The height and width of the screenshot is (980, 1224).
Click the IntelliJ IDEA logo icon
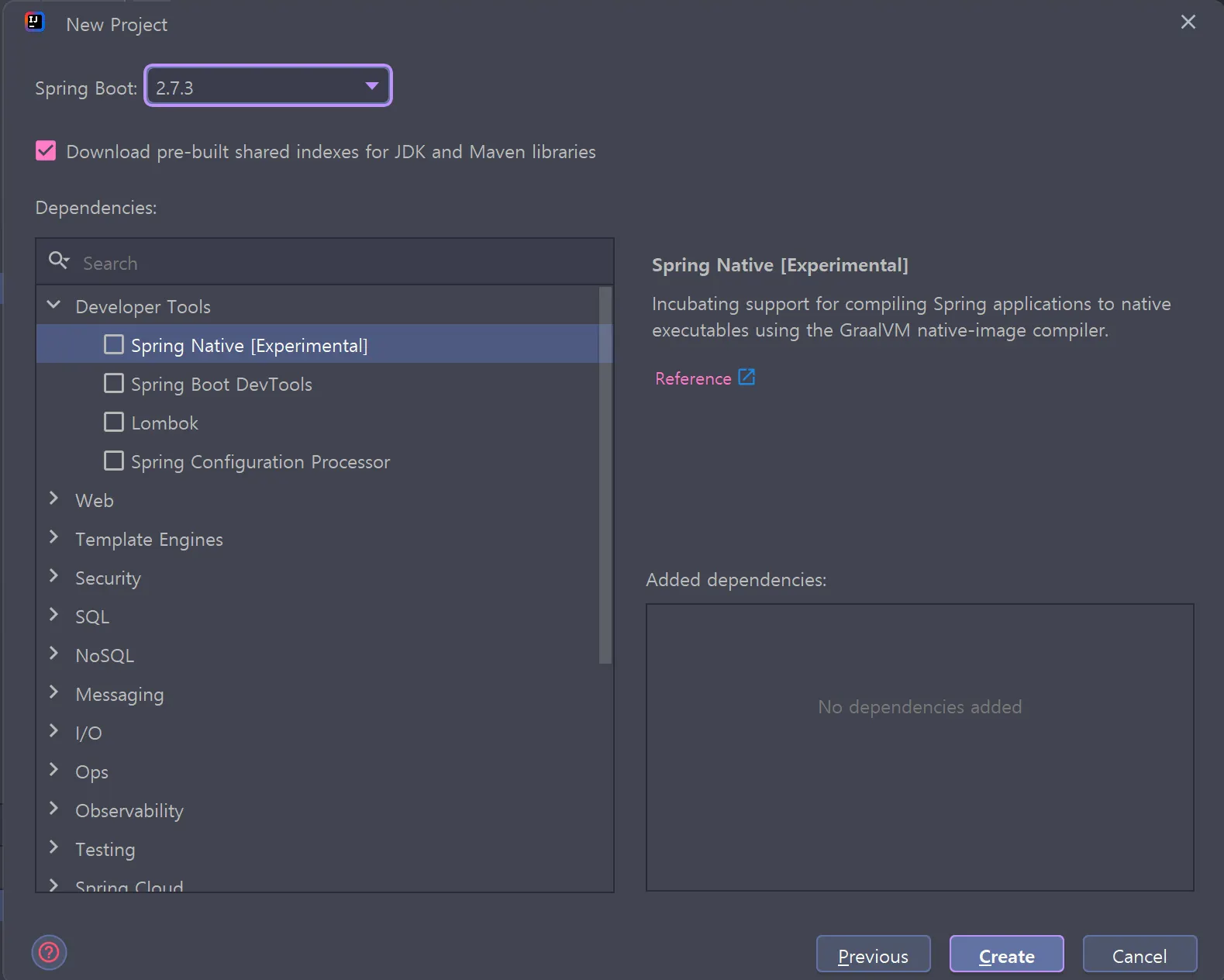[x=35, y=22]
